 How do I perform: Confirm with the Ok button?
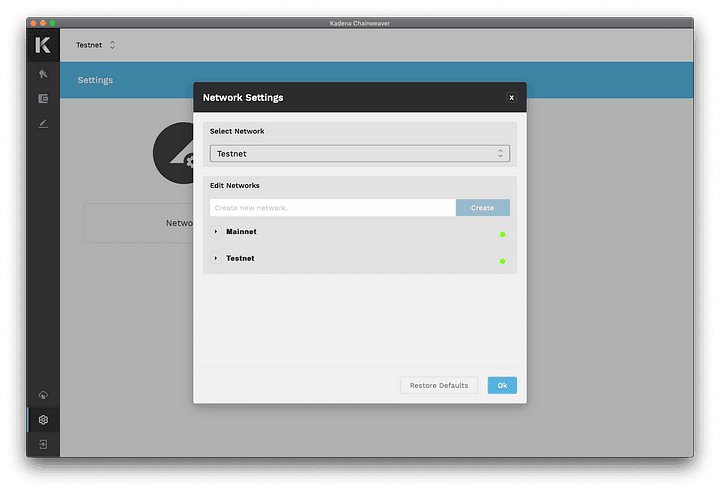click(x=502, y=385)
